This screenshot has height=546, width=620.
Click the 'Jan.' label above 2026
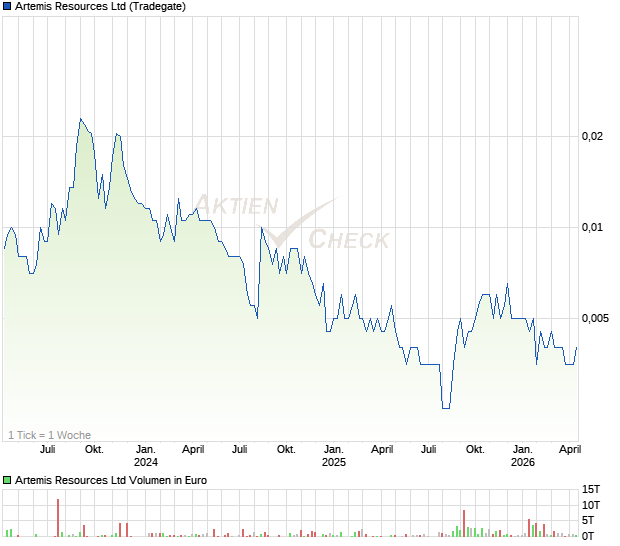coord(523,450)
